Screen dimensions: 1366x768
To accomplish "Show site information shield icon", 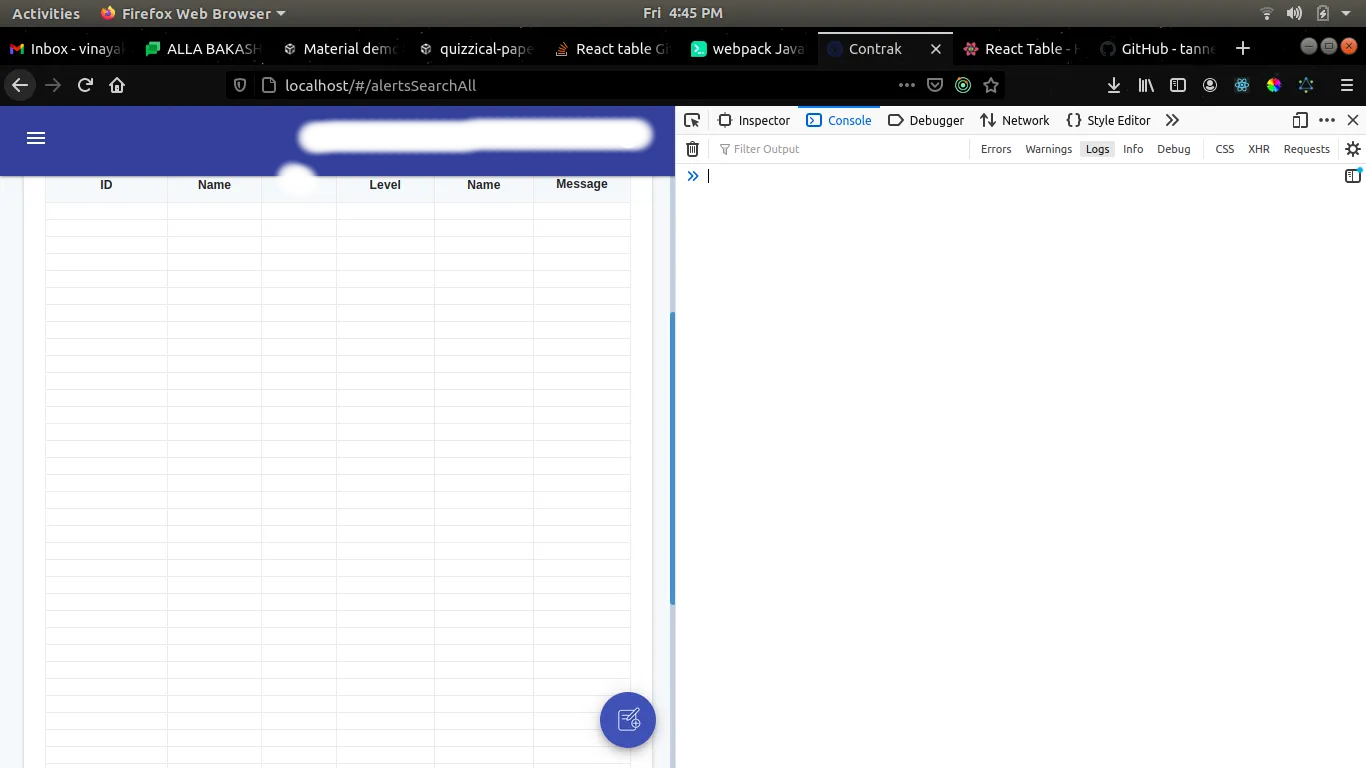I will pos(240,86).
